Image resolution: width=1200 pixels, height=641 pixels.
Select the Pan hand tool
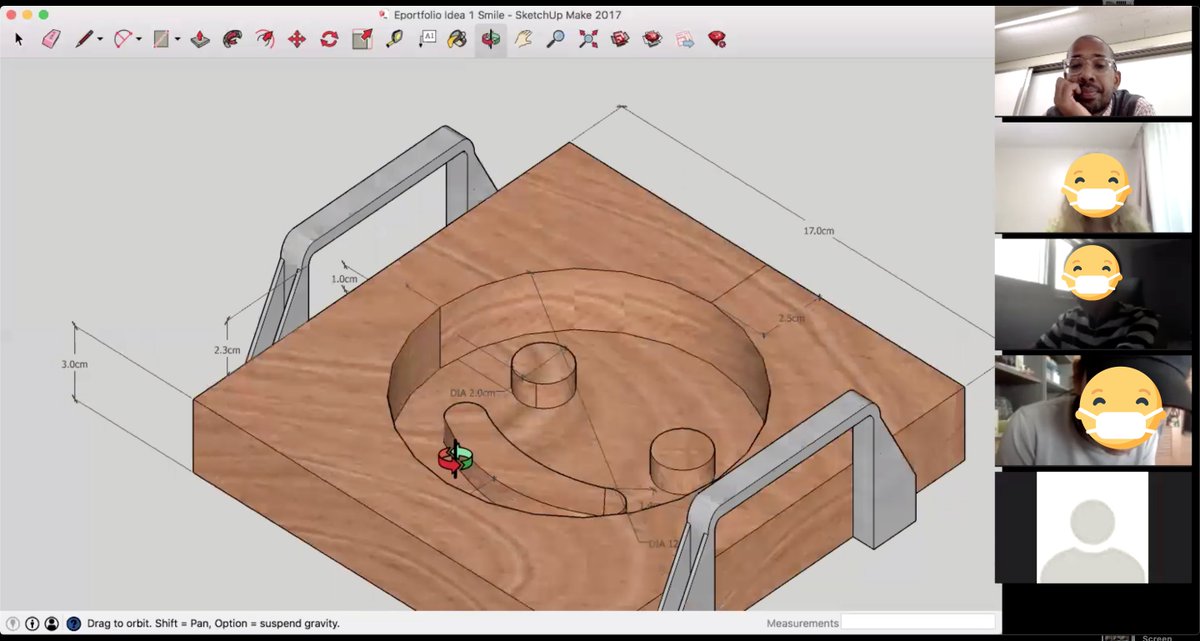tap(523, 39)
